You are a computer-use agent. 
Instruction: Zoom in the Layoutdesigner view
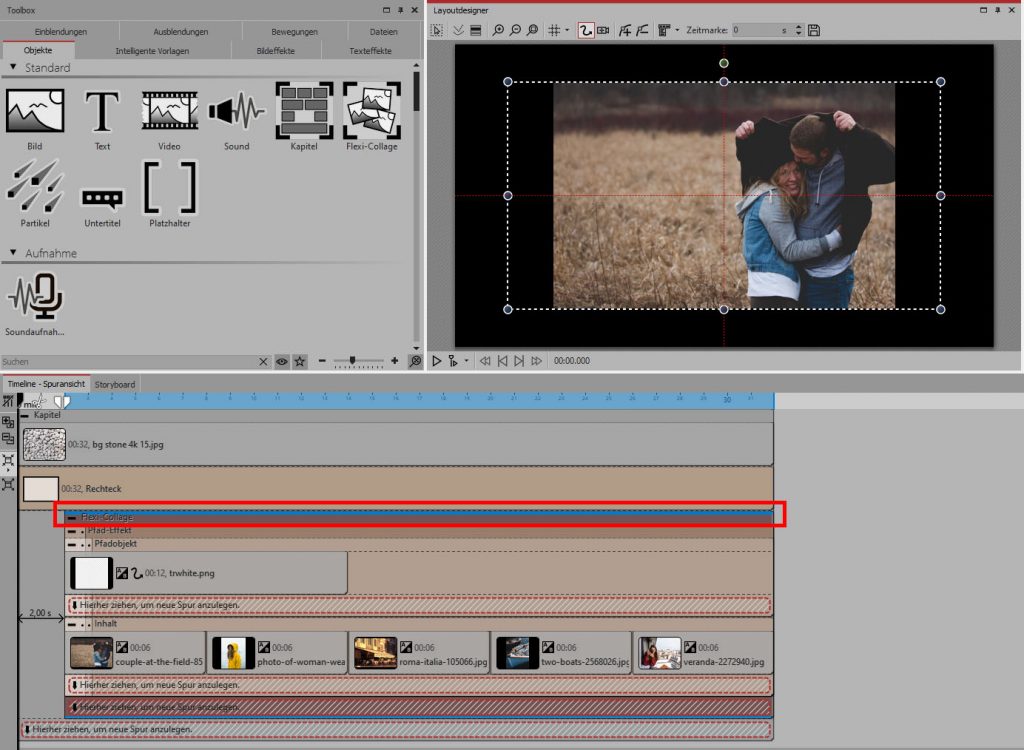click(x=498, y=31)
